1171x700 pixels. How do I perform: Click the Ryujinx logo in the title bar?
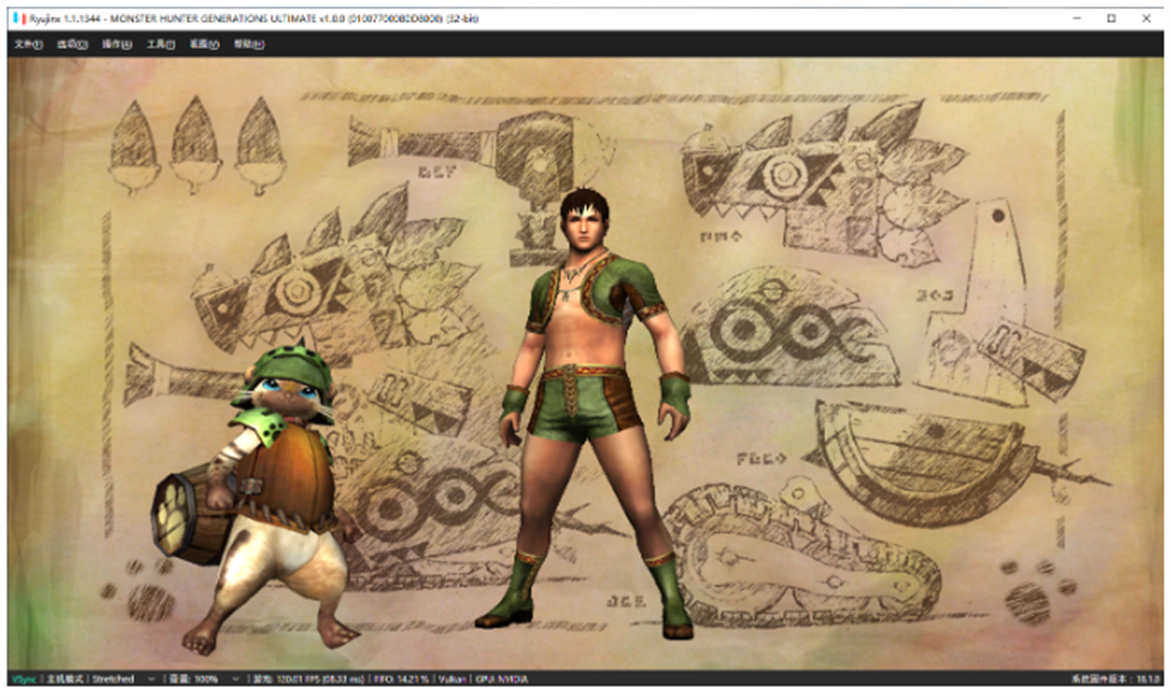pos(16,18)
